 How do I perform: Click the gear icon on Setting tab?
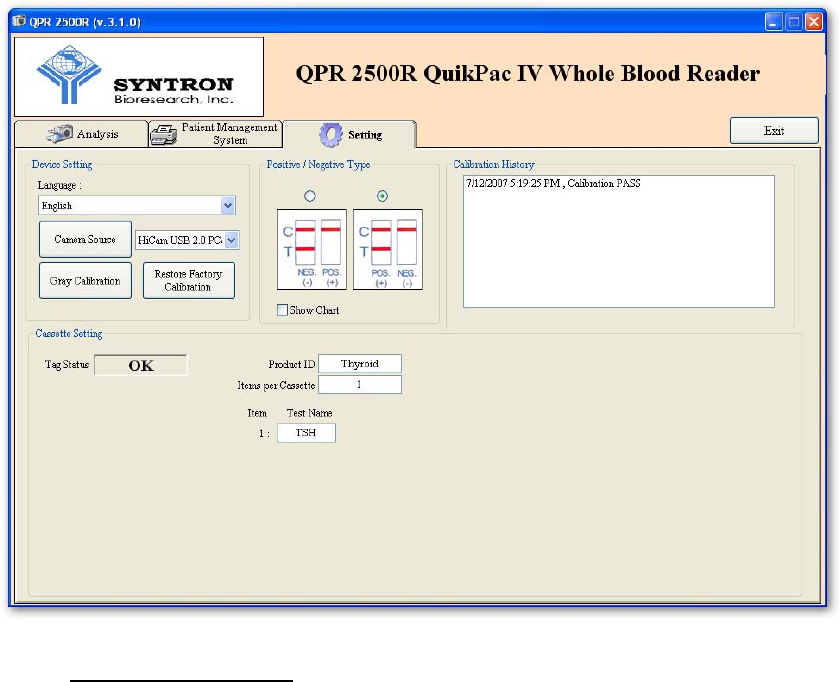coord(331,135)
